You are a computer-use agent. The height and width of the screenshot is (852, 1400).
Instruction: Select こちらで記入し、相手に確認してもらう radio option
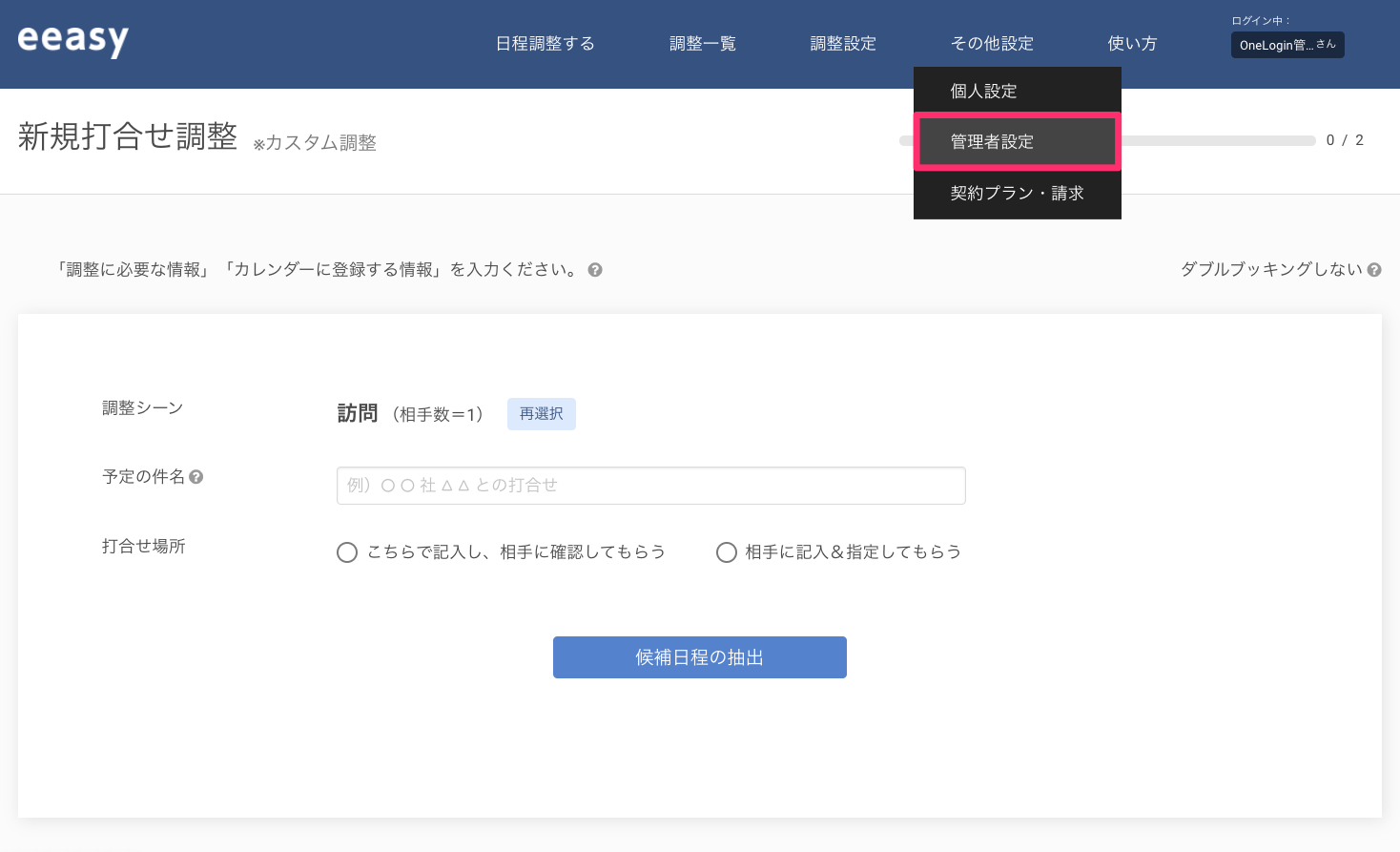(347, 552)
